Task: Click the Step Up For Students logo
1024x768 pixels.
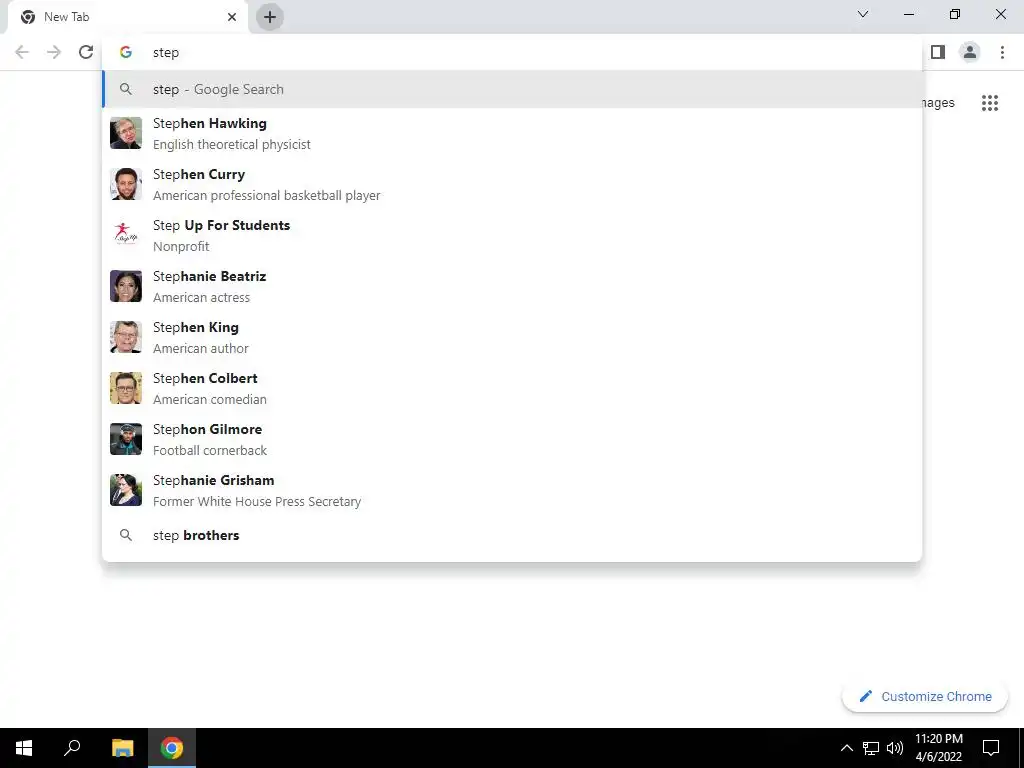Action: tap(126, 235)
